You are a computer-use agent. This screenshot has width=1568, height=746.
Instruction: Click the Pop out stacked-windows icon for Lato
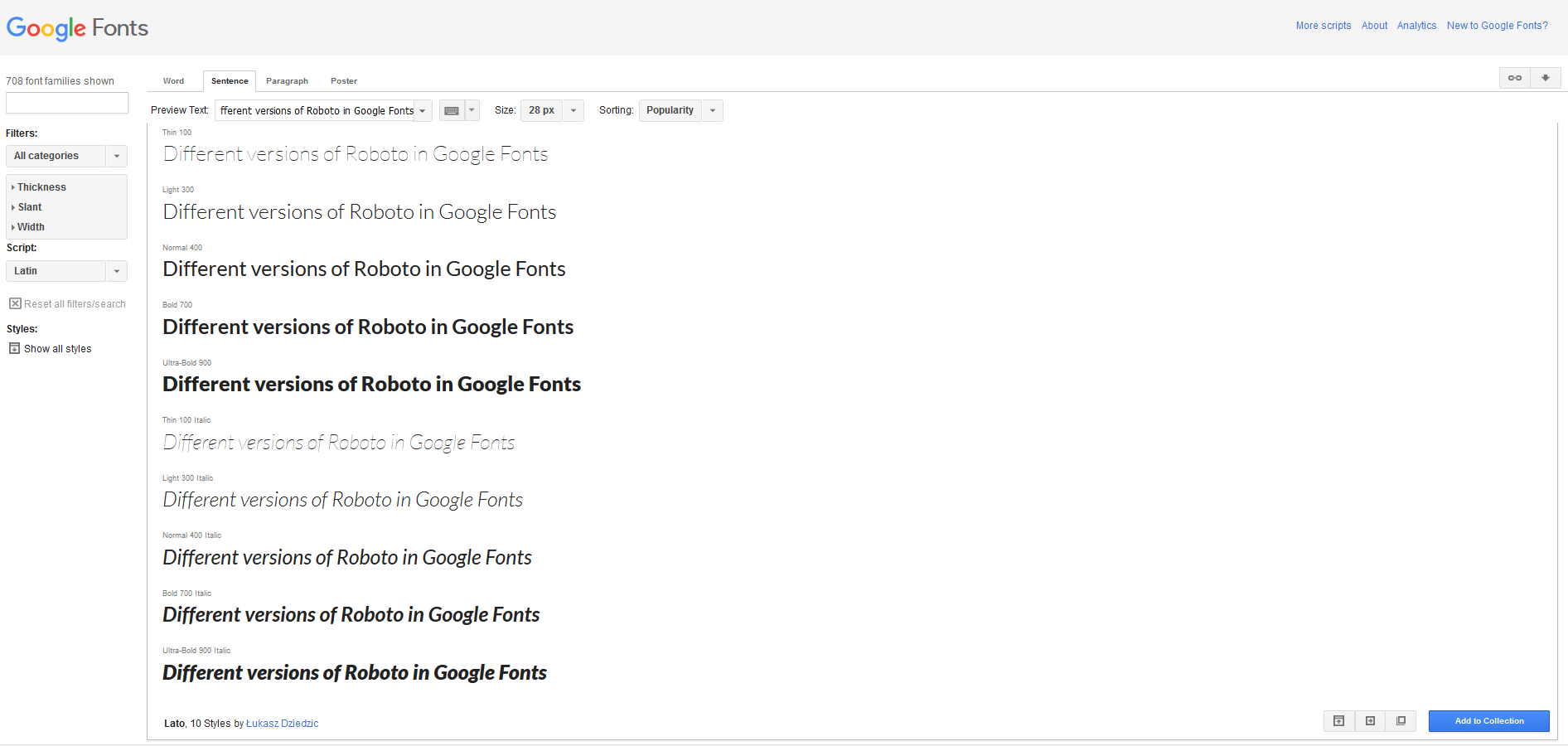[1401, 721]
